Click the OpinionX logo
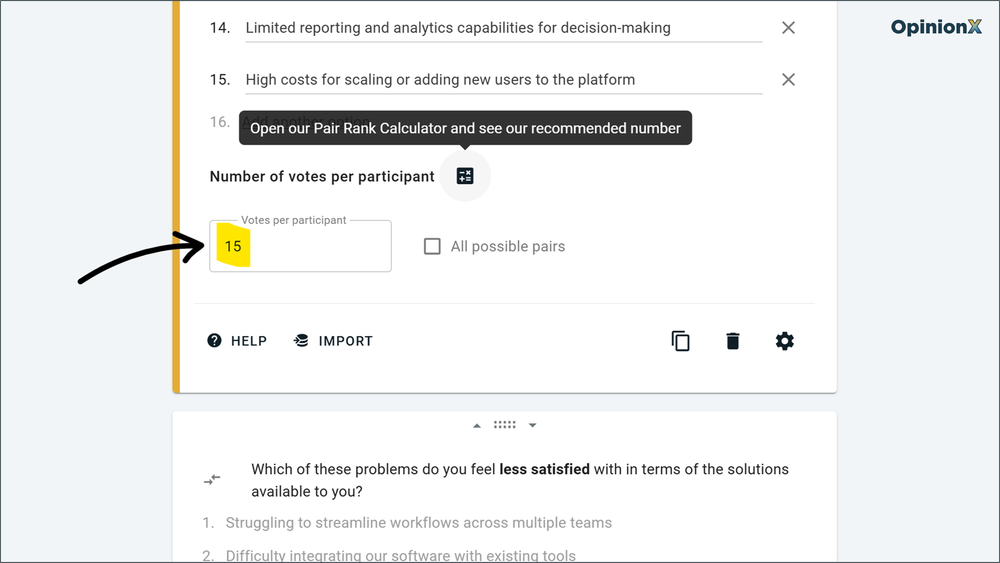 pos(936,27)
